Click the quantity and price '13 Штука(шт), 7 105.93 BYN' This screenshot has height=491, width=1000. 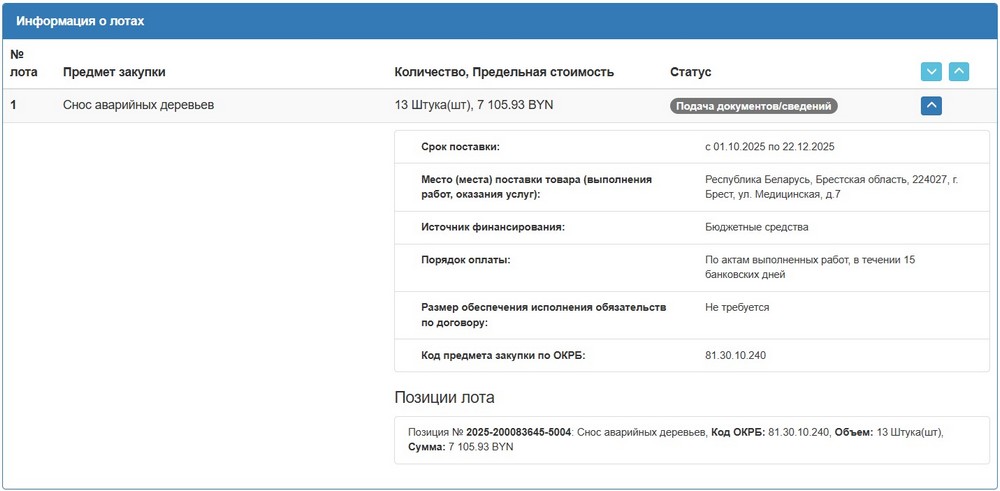click(475, 105)
